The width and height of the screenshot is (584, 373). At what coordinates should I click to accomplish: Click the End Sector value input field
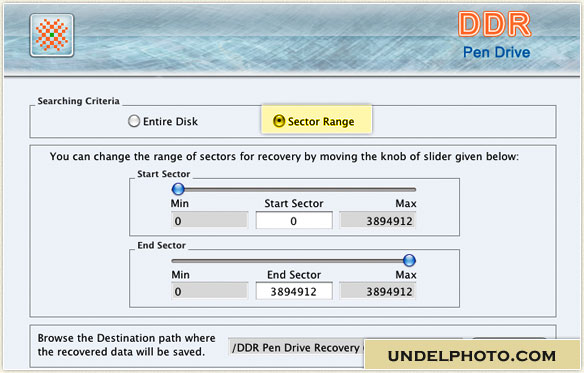[294, 291]
